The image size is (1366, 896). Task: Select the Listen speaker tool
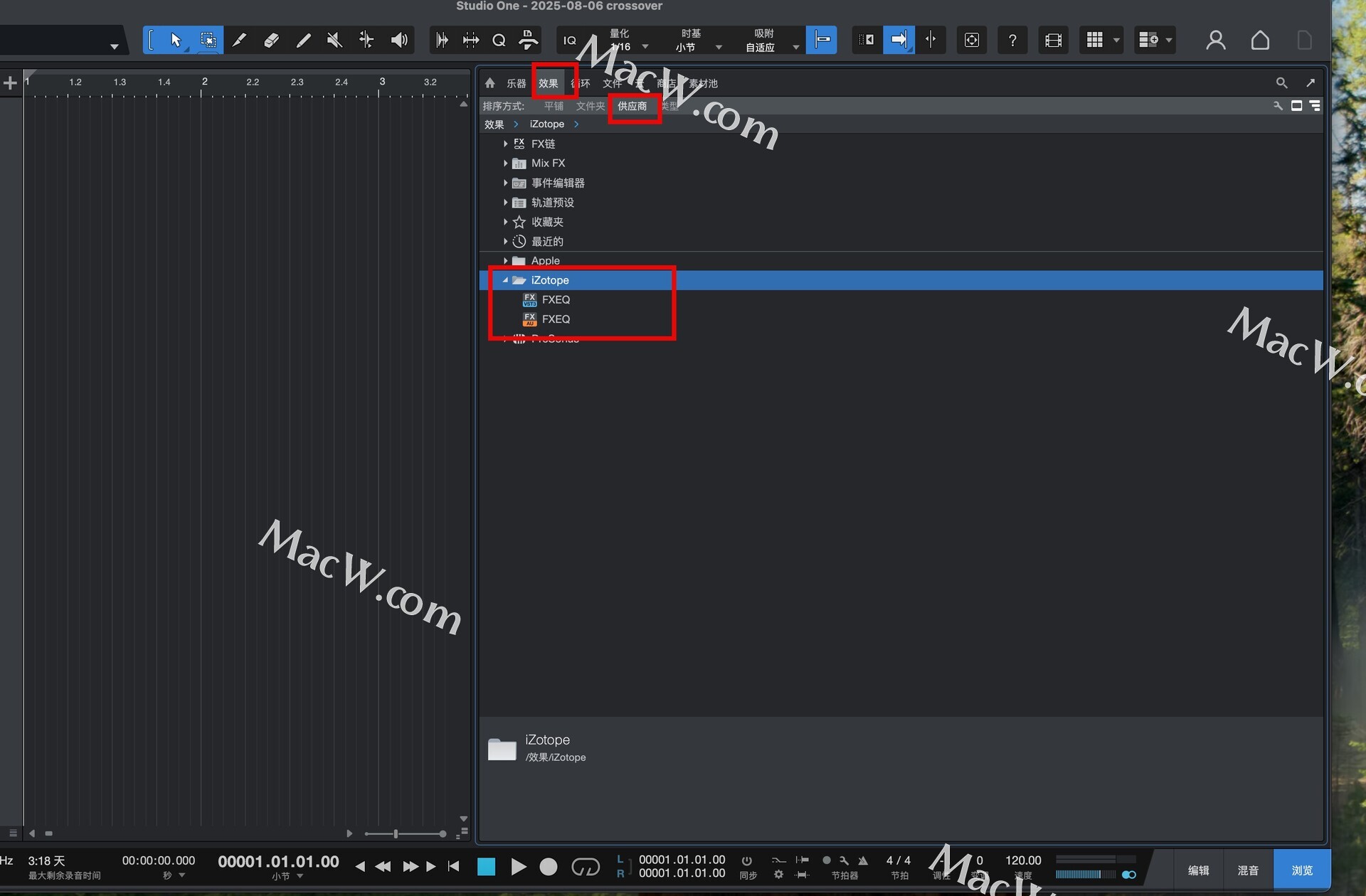[399, 41]
